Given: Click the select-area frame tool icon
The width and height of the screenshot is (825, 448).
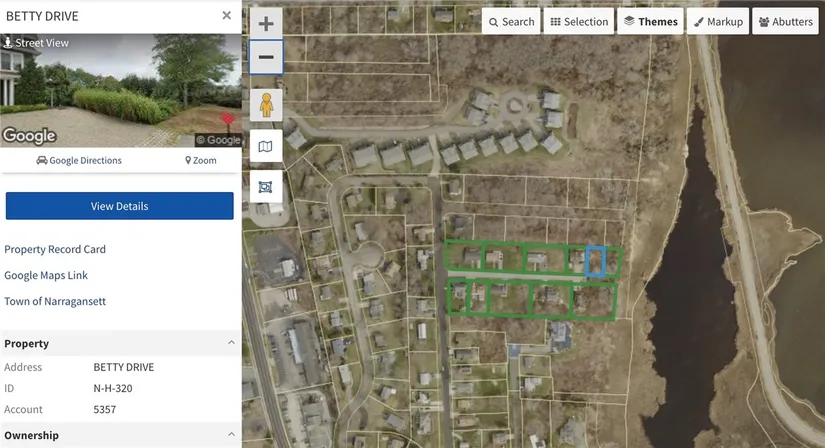Looking at the screenshot, I should point(266,186).
